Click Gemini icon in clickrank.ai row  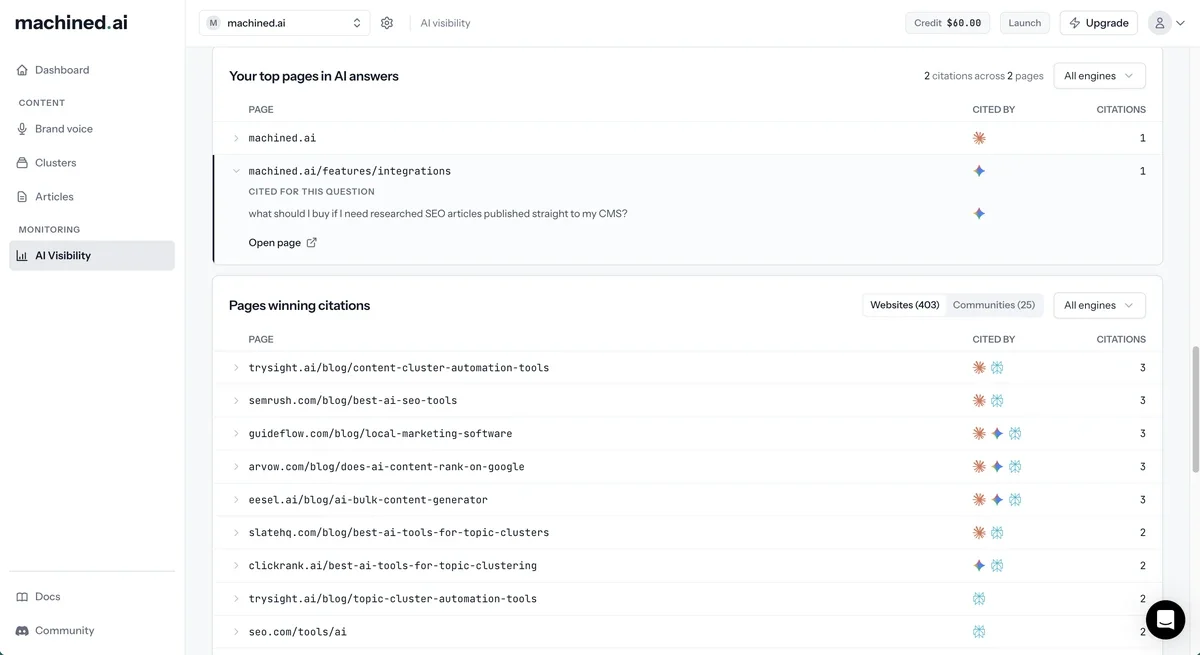click(x=979, y=565)
